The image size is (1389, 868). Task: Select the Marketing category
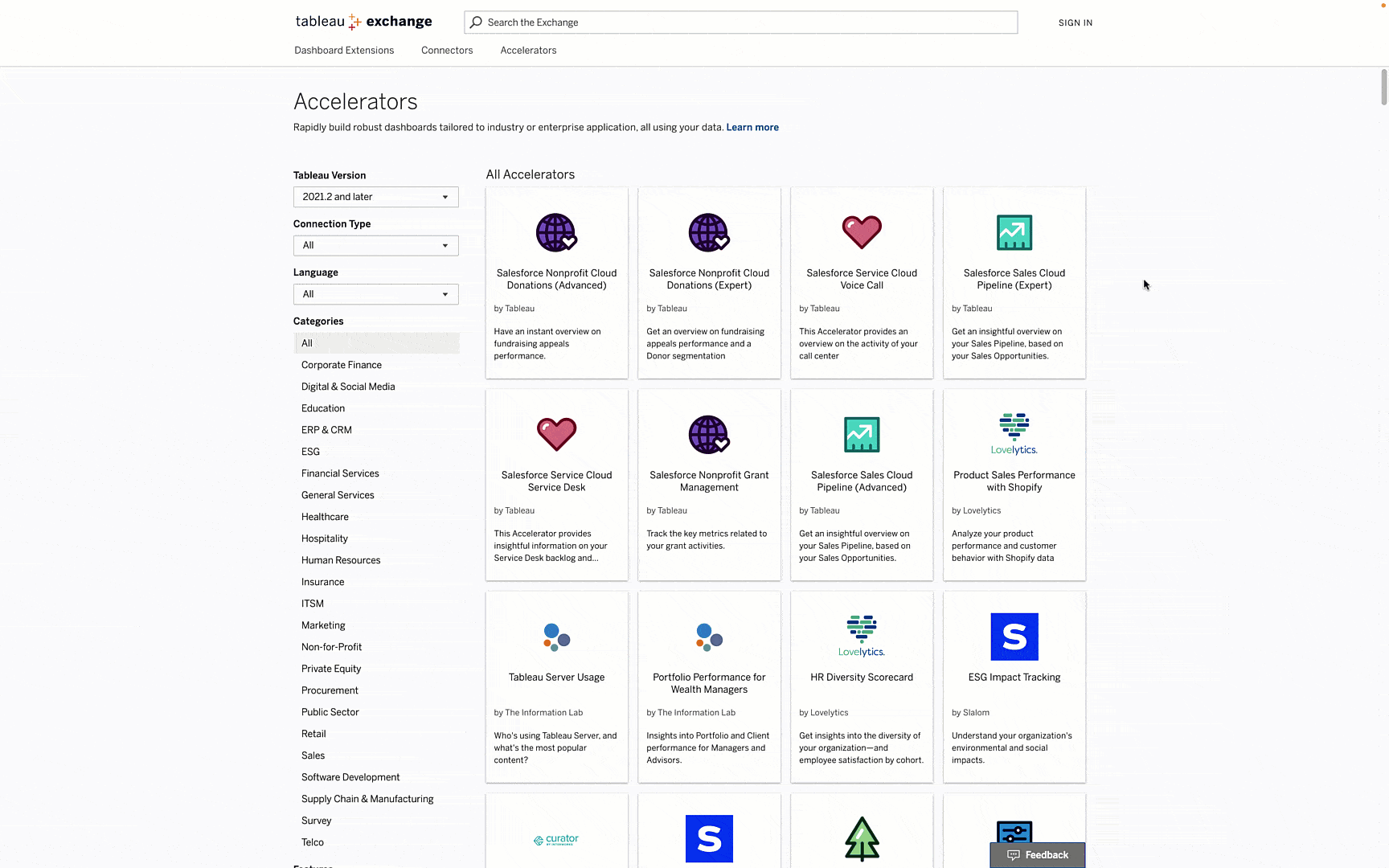pos(323,625)
